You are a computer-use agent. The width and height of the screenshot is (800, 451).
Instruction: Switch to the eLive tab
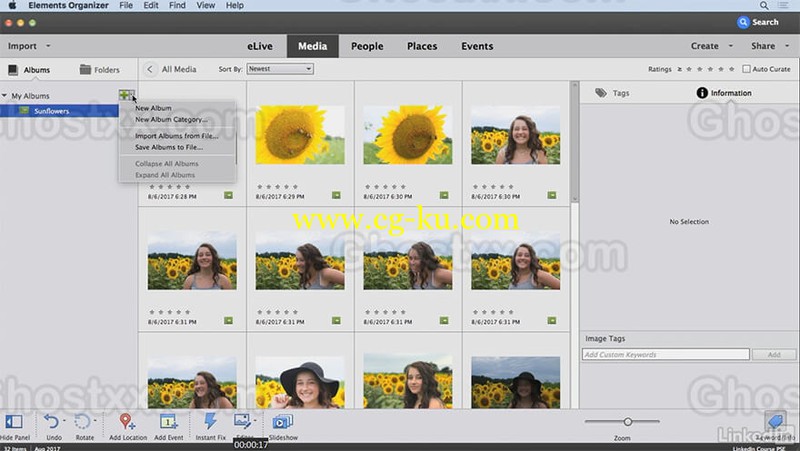click(260, 46)
